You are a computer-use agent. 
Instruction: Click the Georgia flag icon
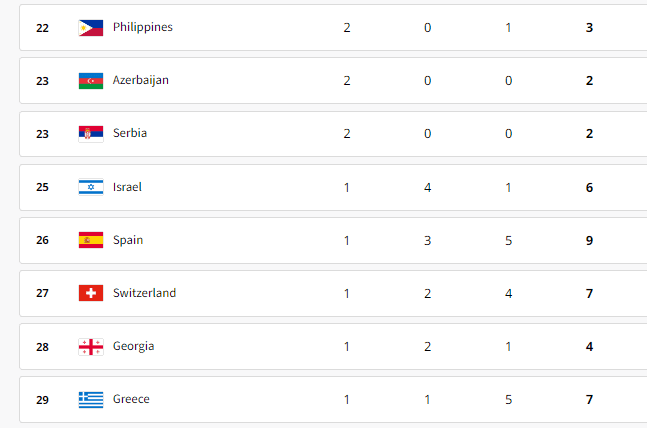tap(91, 347)
